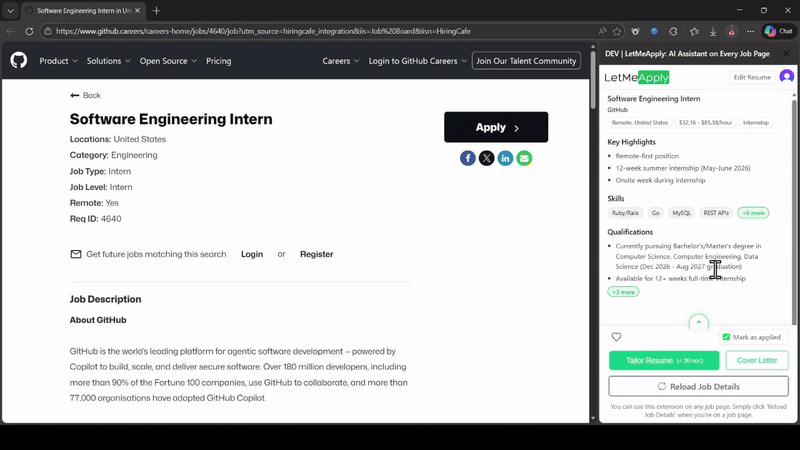800x450 pixels.
Task: Click the Remote, United States tag
Action: [x=640, y=122]
